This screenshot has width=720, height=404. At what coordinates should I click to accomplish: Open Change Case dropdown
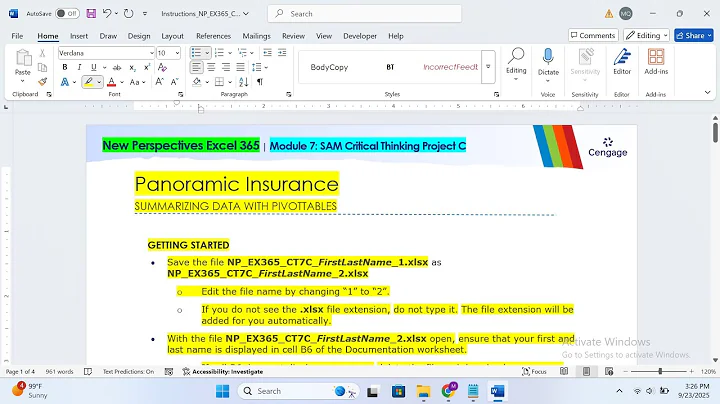(137, 82)
